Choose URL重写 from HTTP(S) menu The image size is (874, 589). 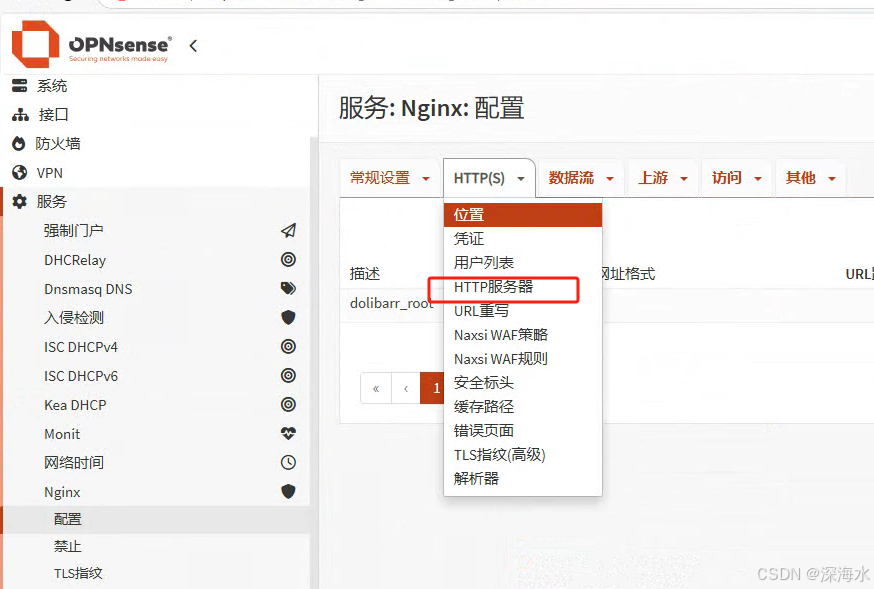pyautogui.click(x=523, y=311)
